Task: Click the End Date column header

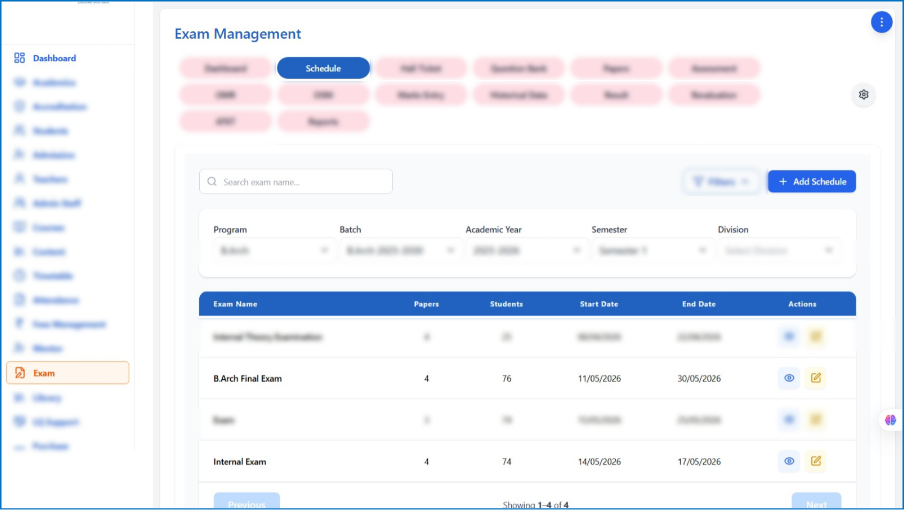Action: [x=699, y=304]
